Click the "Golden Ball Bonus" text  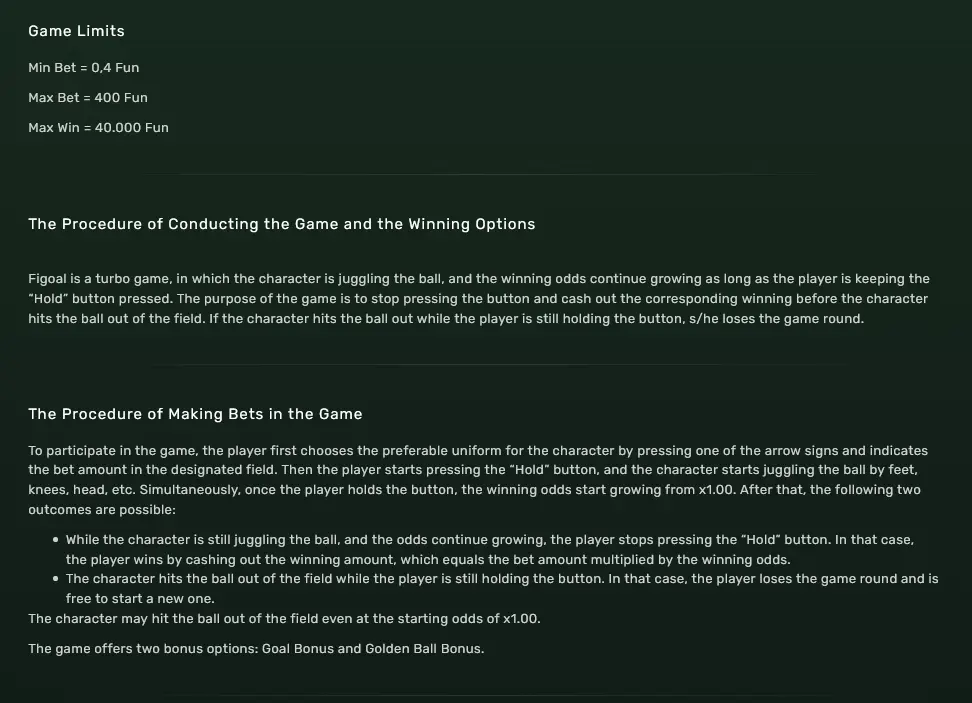coord(424,649)
